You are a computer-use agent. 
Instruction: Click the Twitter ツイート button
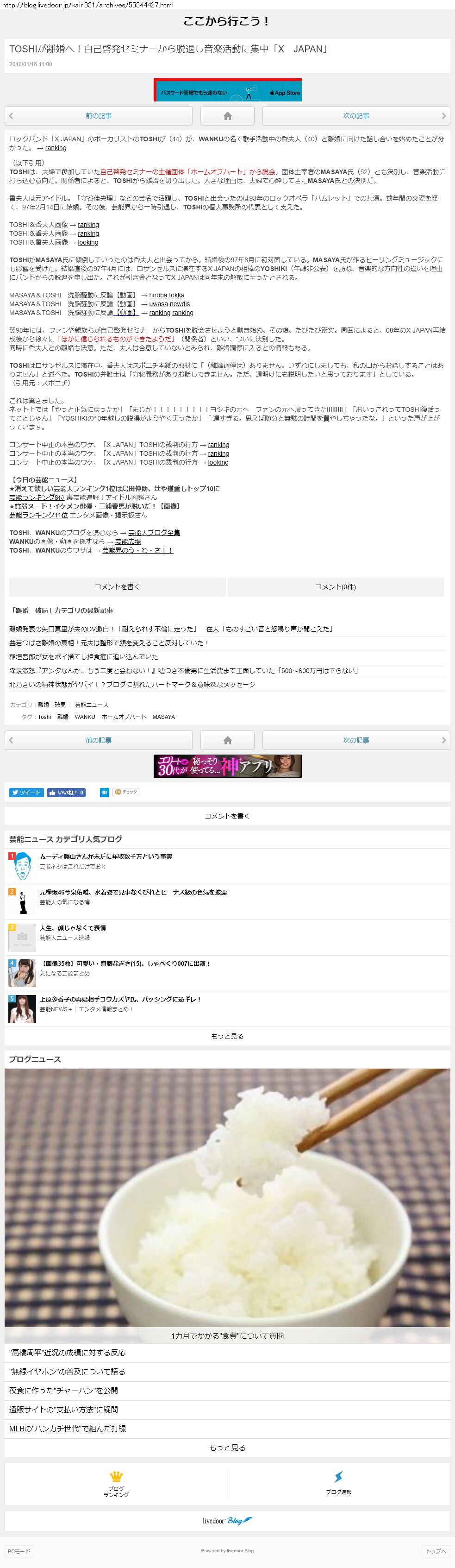(x=26, y=793)
